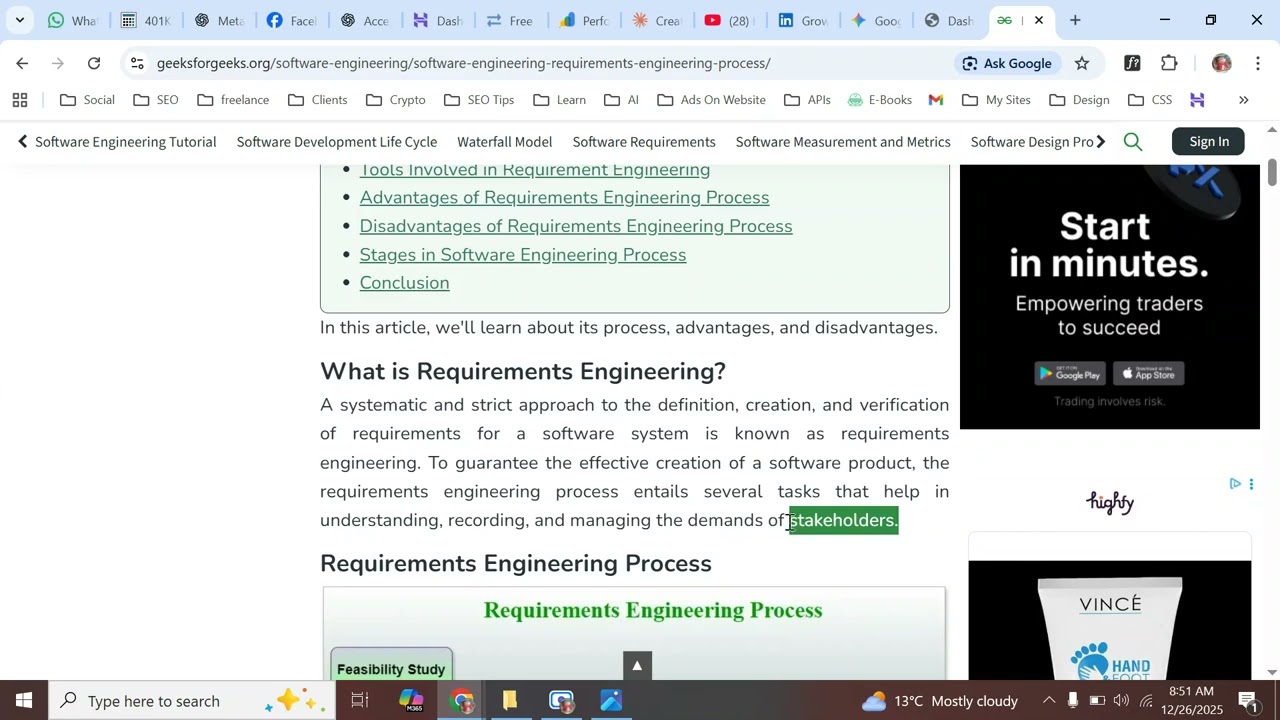Open the Waterfall Model menu item

504,142
